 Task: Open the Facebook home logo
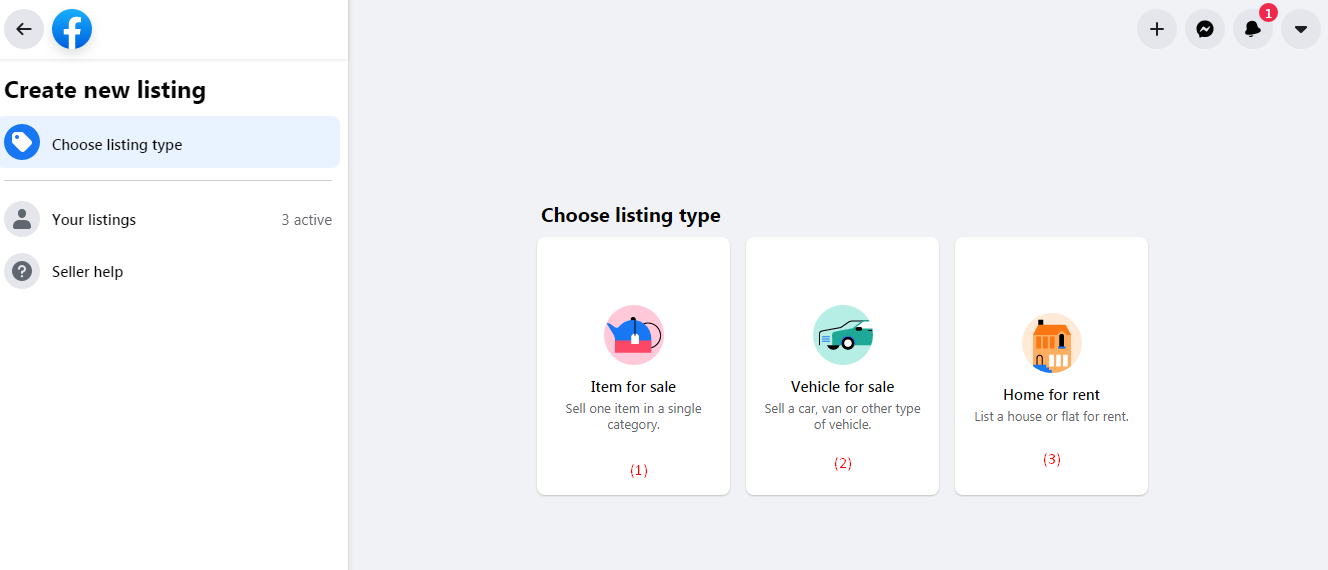72,29
